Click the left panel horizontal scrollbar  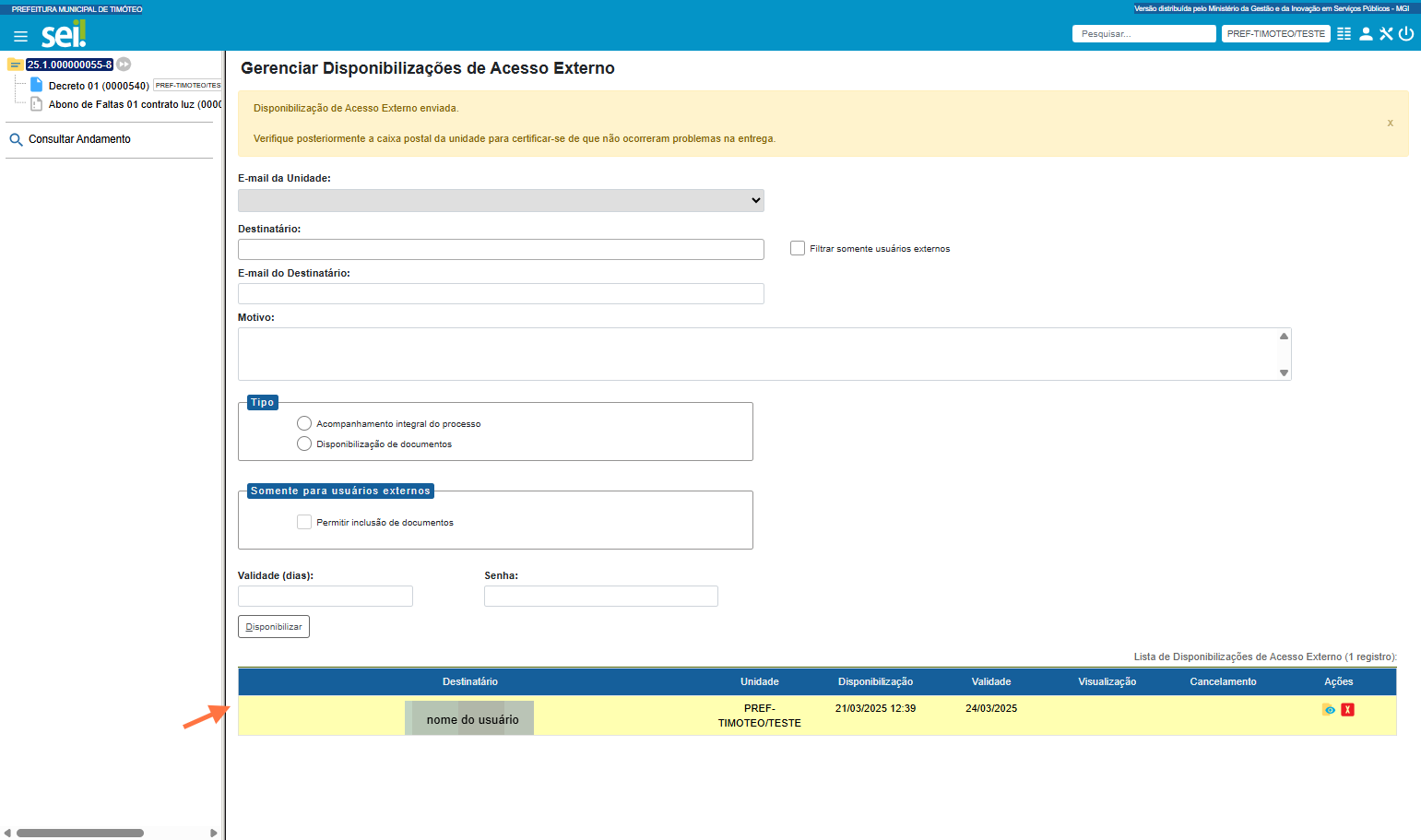tap(80, 833)
